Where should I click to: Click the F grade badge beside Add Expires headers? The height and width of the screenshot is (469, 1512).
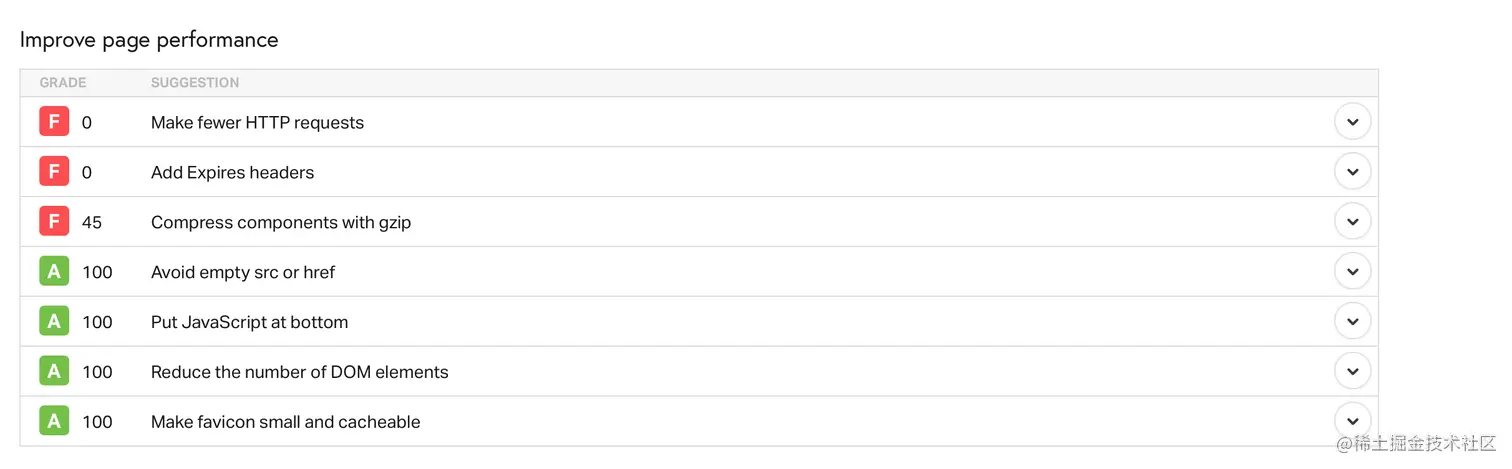54,172
